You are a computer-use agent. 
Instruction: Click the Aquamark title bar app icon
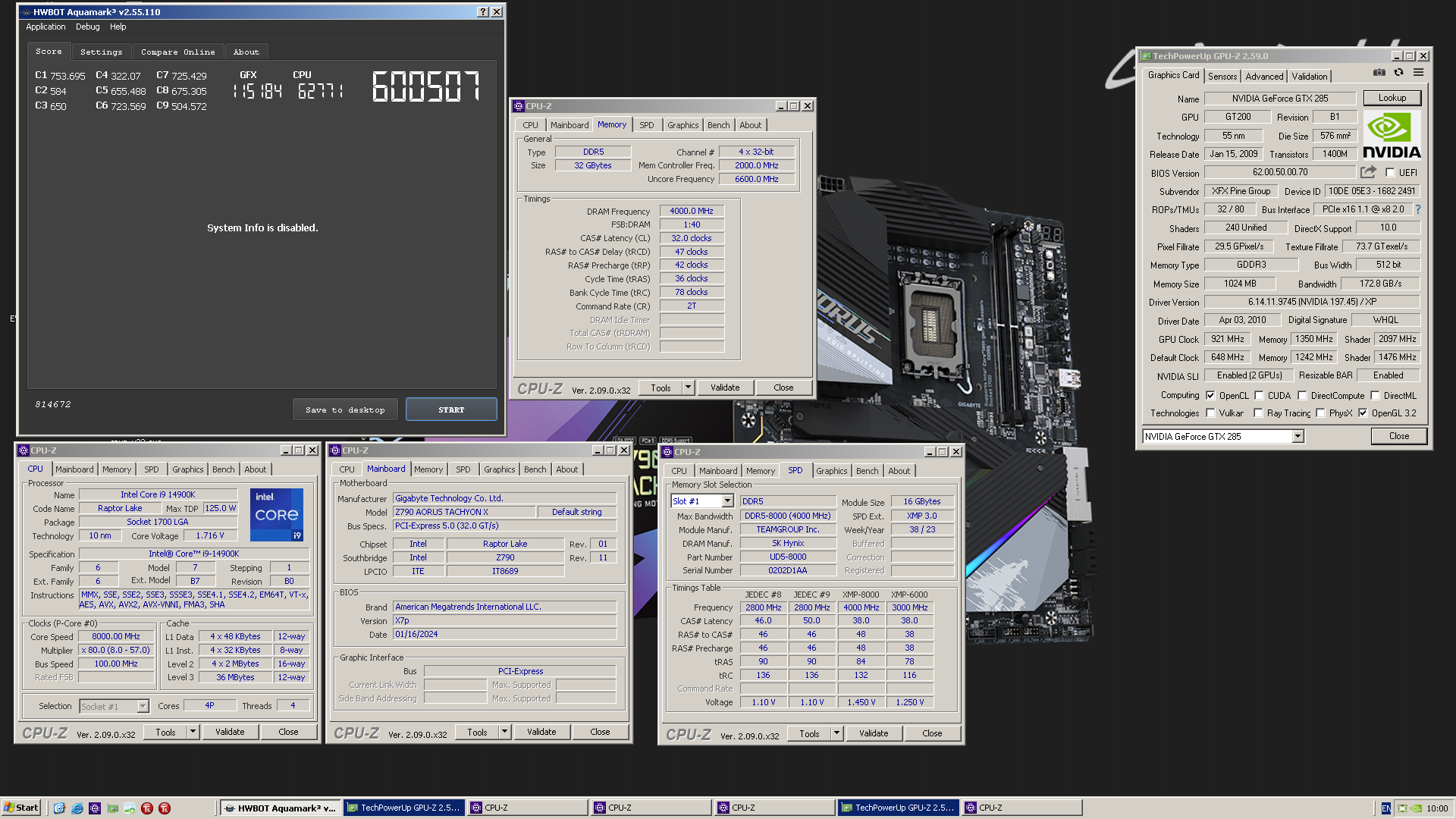[27, 12]
